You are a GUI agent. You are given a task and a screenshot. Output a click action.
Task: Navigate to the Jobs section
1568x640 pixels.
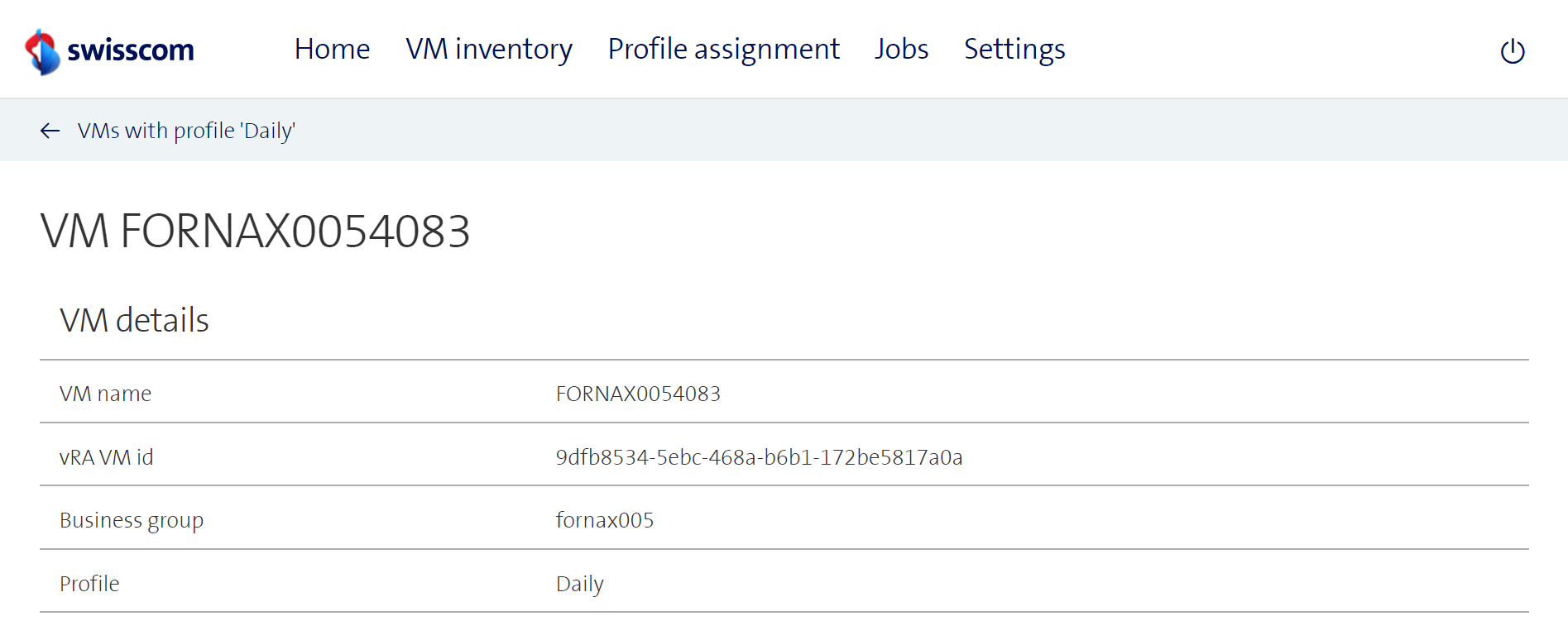pyautogui.click(x=901, y=50)
